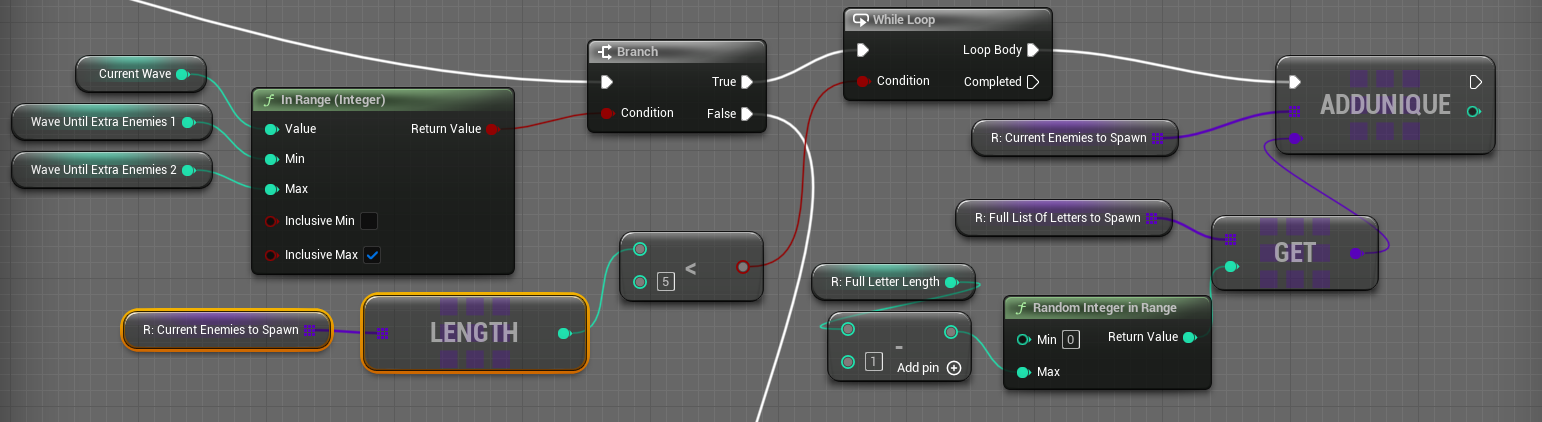1542x422 pixels.
Task: Click the GET node item output pin
Action: [1356, 253]
